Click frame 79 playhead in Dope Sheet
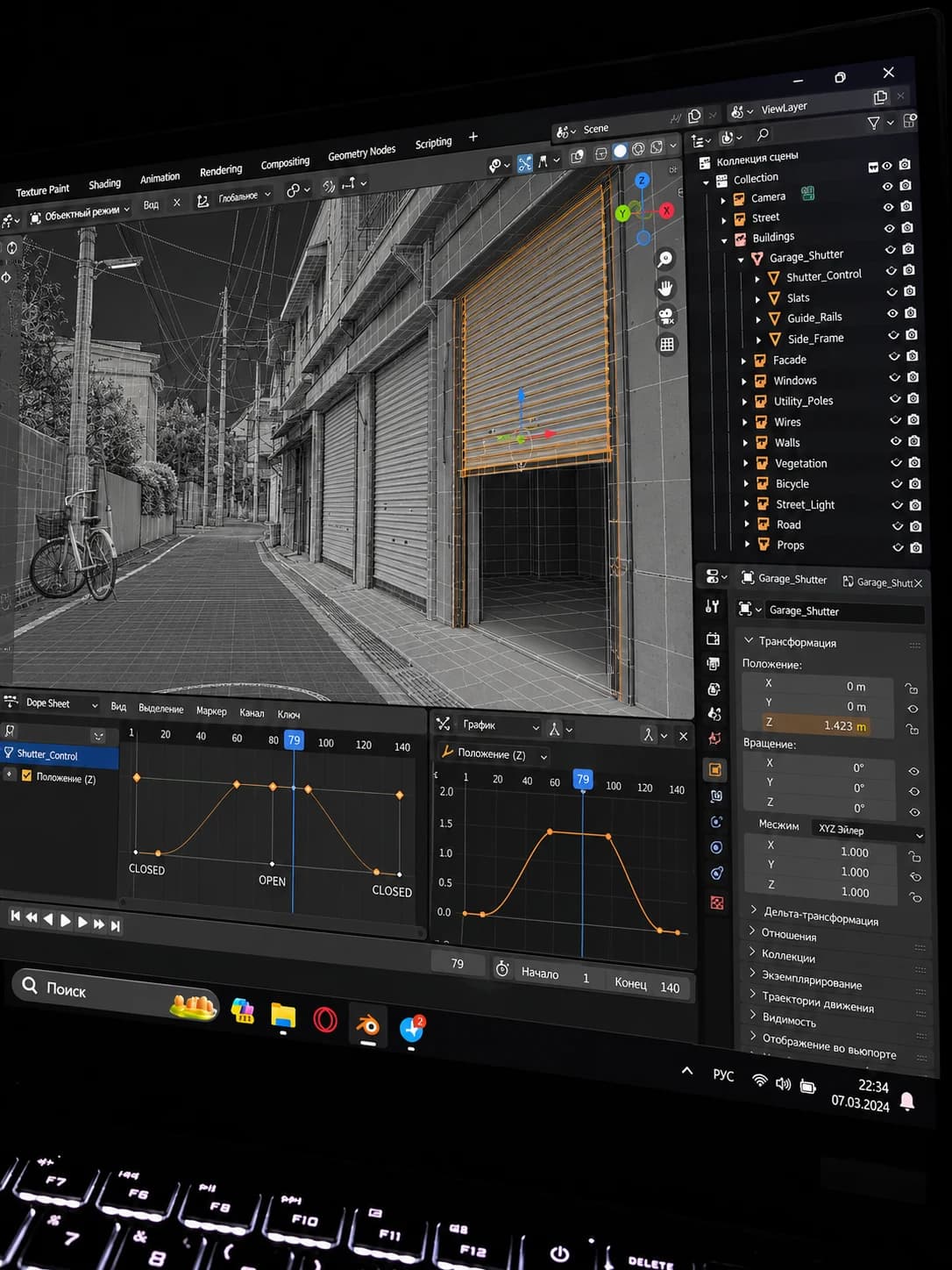 click(294, 739)
